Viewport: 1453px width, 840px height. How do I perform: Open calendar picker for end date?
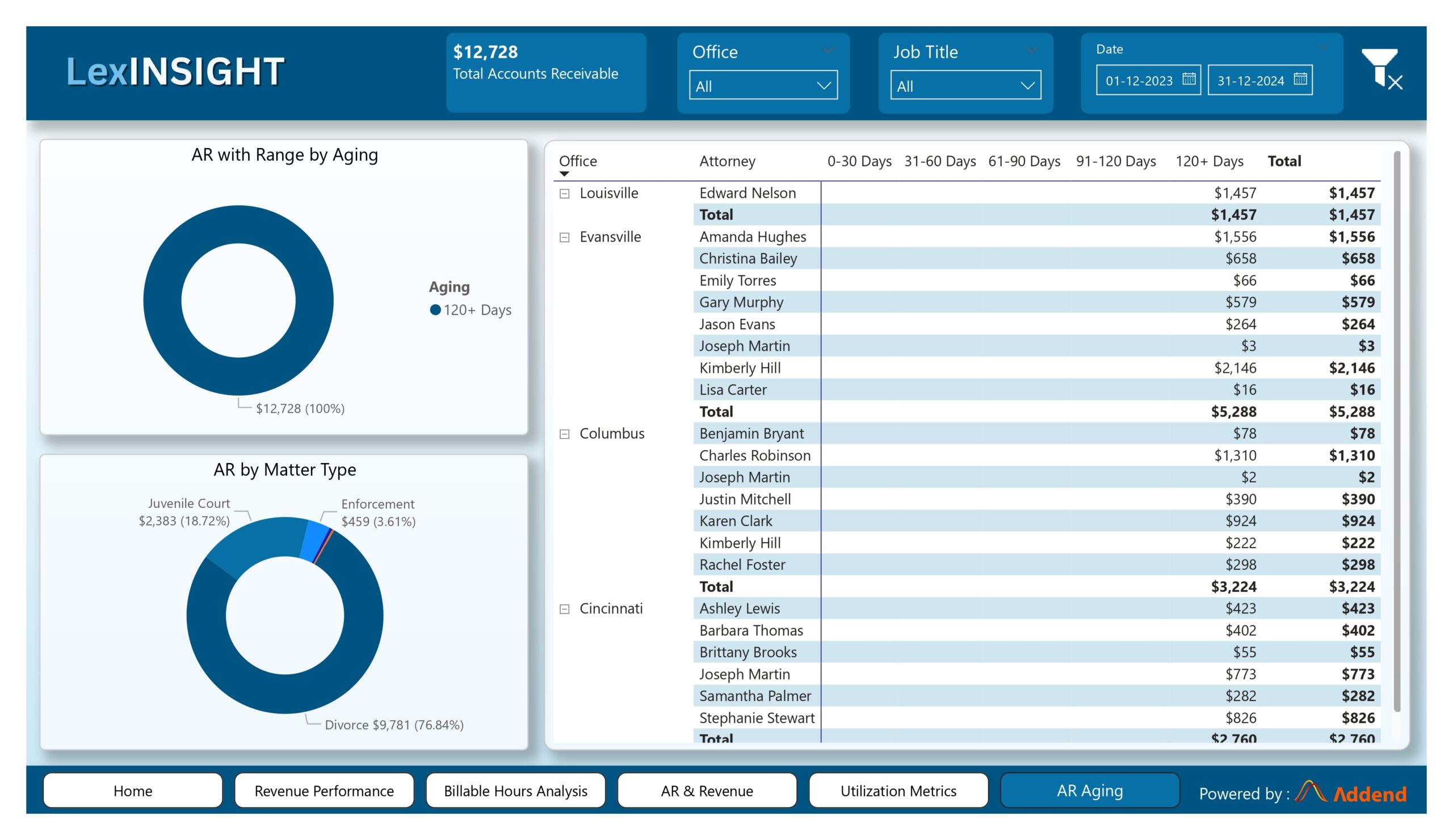(x=1300, y=79)
